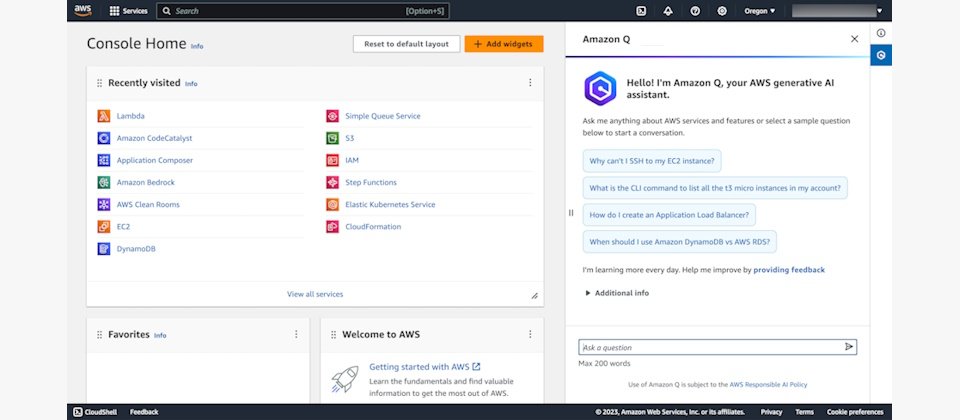Select the Application Load Balancer question

(x=669, y=215)
